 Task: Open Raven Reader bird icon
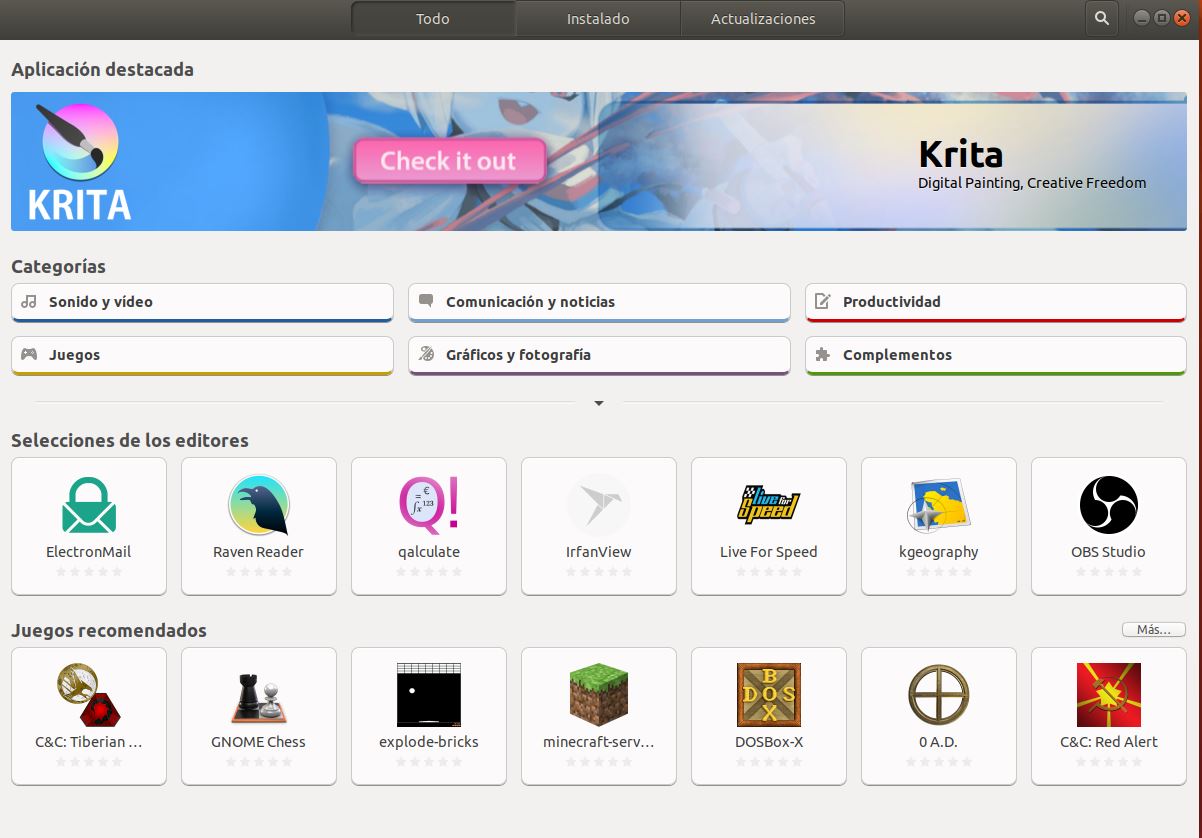(x=259, y=504)
